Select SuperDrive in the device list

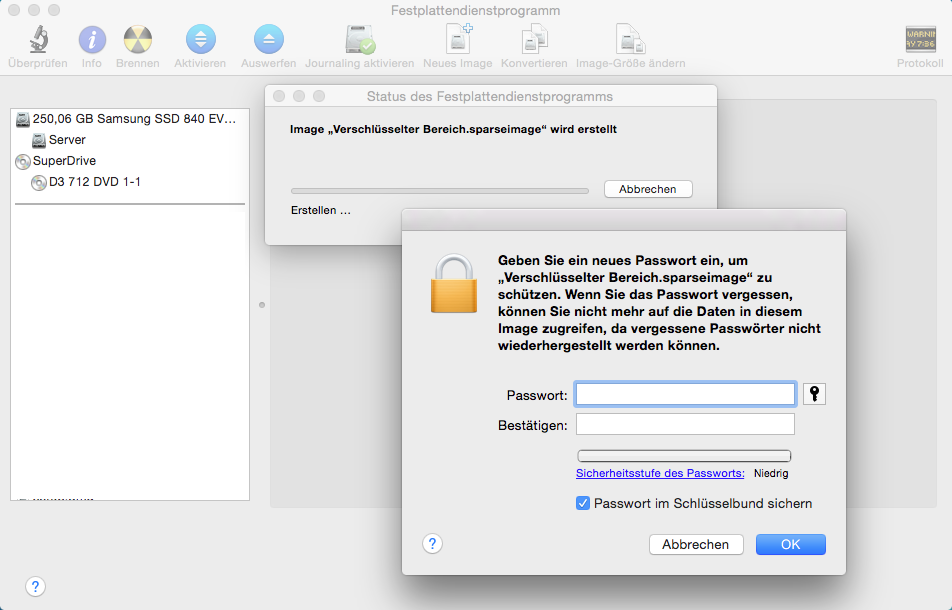pyautogui.click(x=64, y=161)
